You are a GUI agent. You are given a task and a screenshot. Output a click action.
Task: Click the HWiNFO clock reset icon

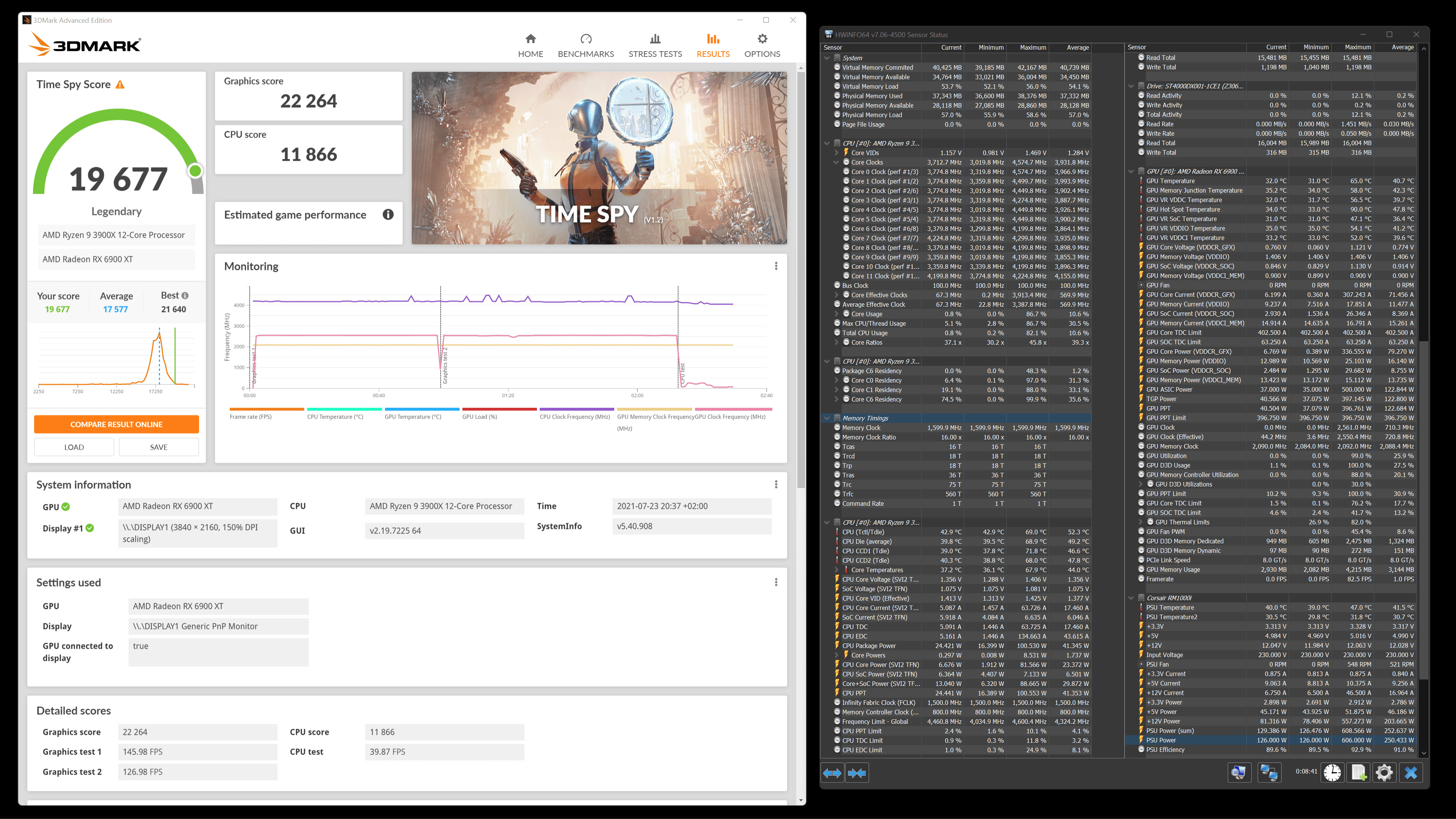(1332, 773)
